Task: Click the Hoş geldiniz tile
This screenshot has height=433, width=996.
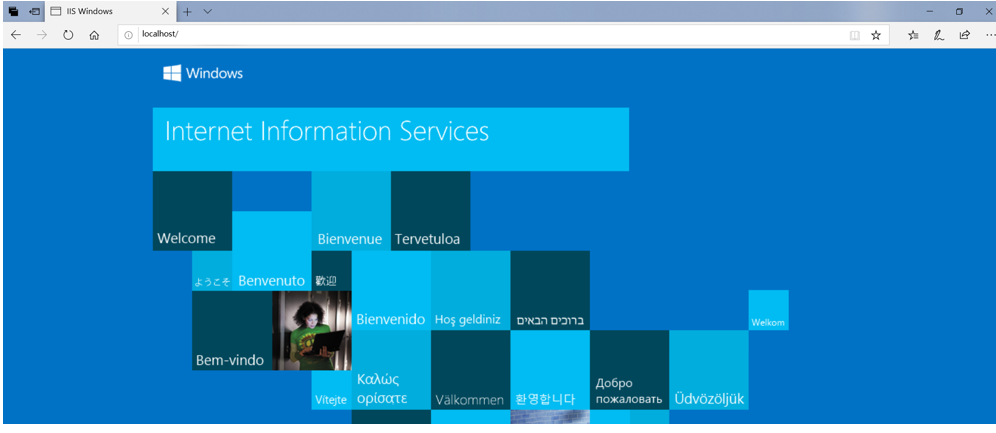Action: [471, 291]
